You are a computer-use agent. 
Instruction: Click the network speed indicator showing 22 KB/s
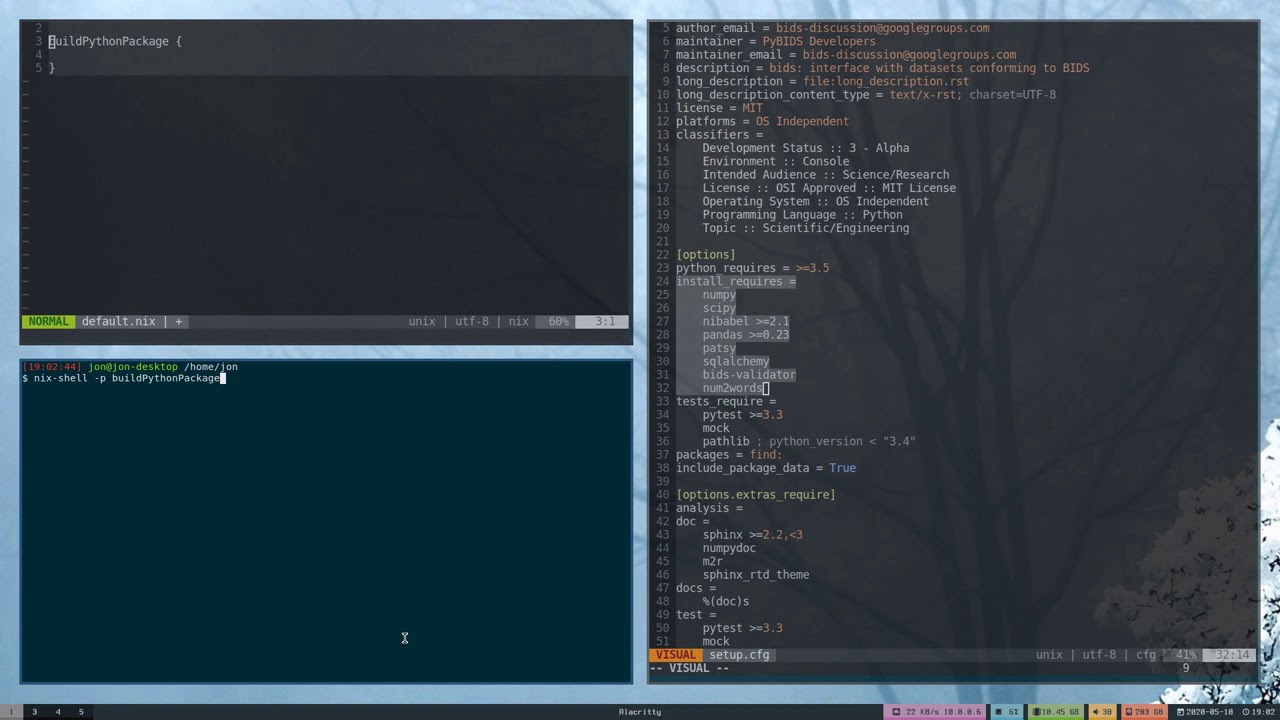936,712
